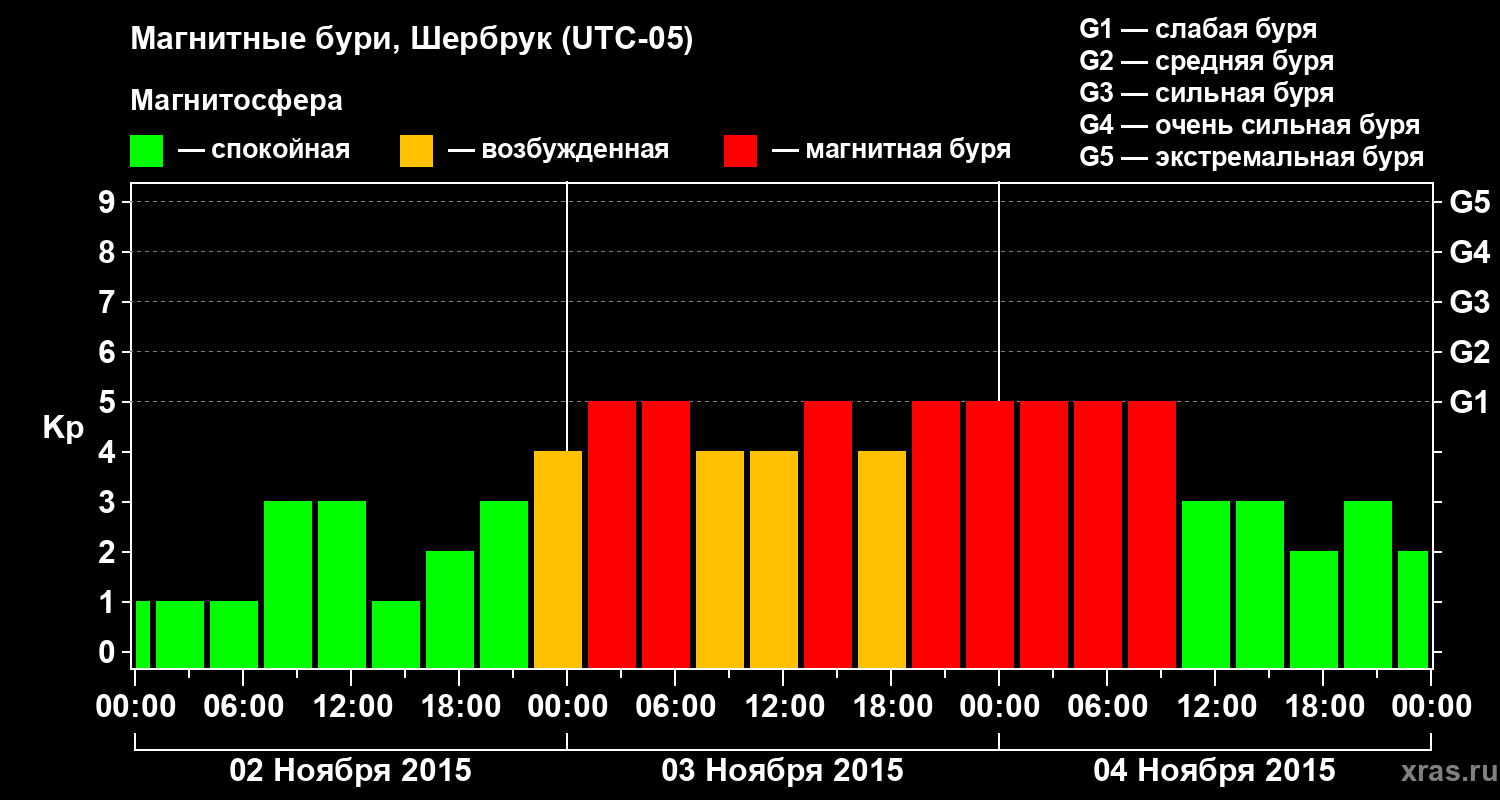Click the first red storm bar on 03 Ноября

612,534
